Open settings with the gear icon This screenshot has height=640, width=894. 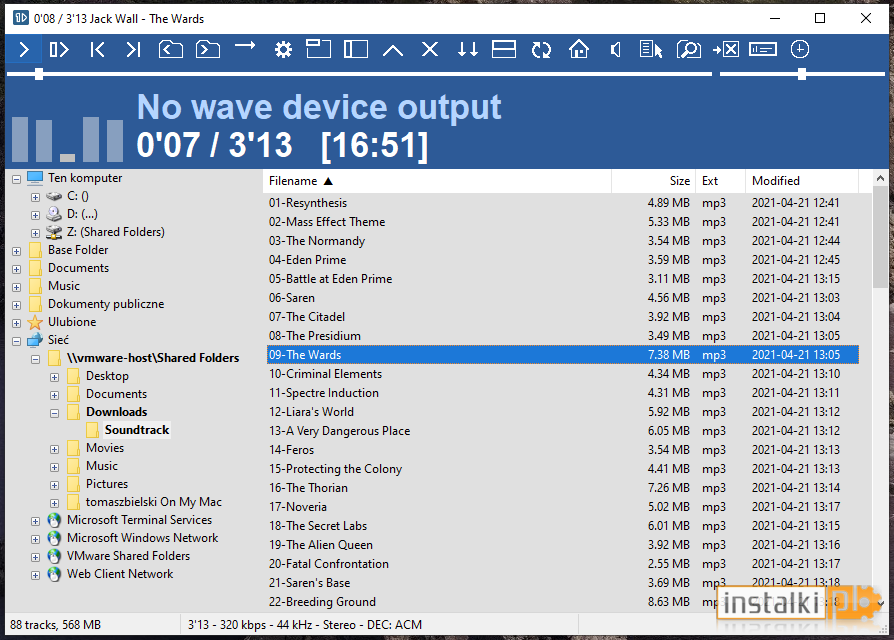pyautogui.click(x=283, y=50)
